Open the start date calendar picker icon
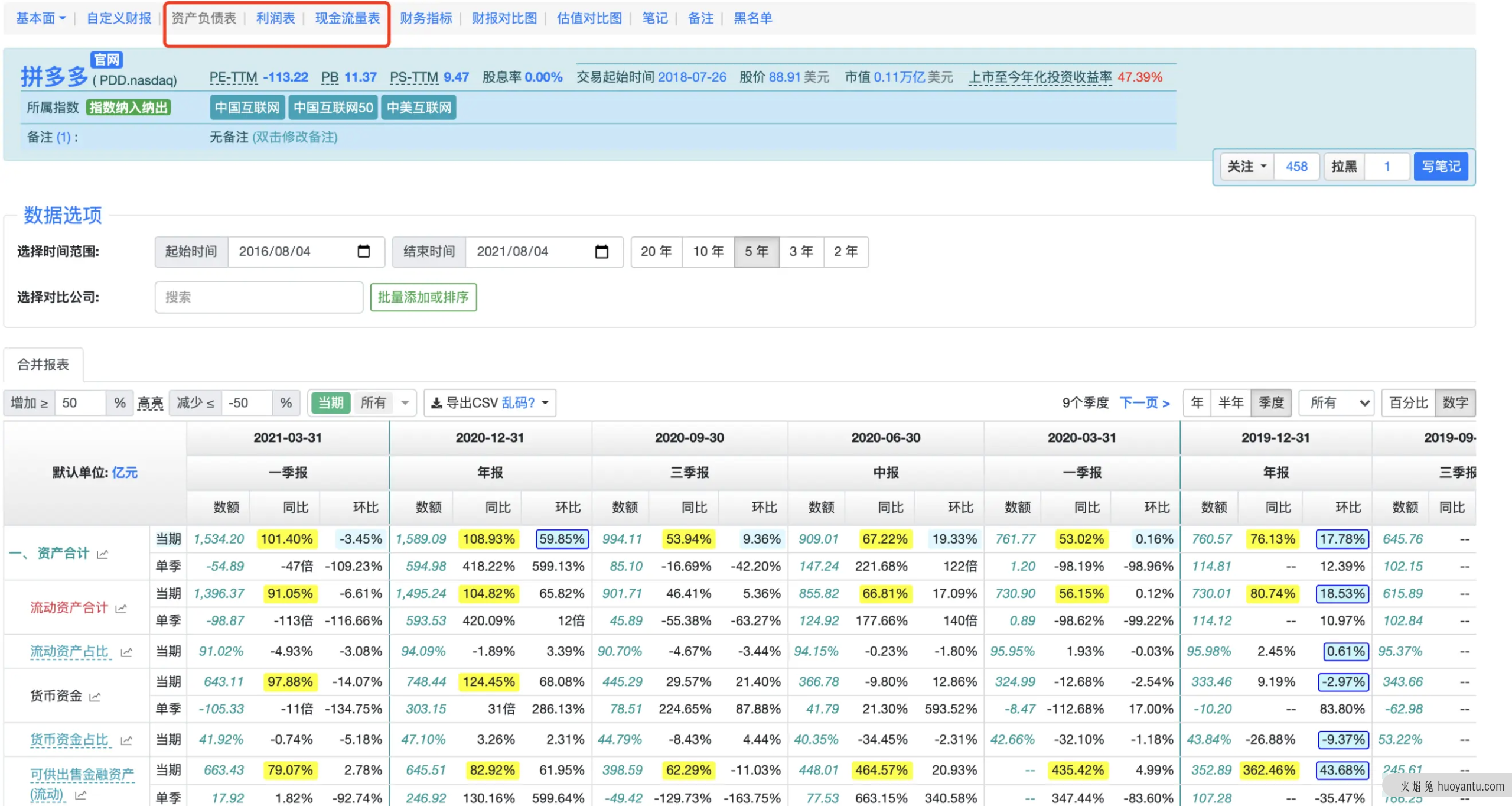 364,251
